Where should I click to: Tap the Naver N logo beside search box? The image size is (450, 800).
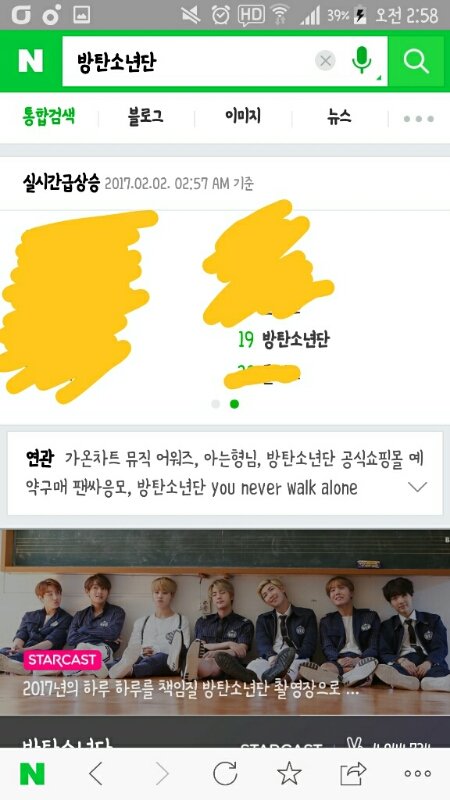(x=31, y=61)
